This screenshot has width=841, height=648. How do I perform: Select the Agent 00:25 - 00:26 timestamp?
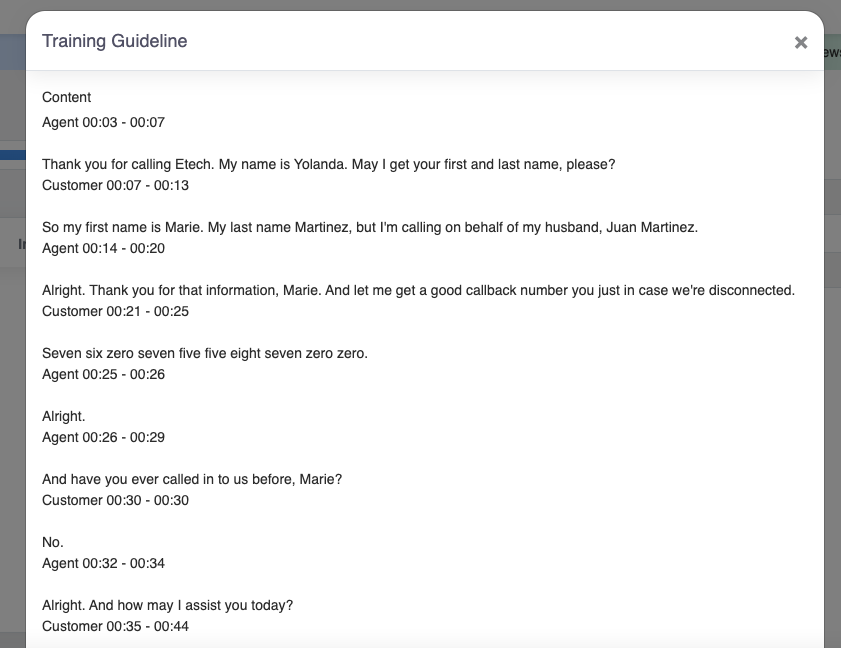pos(103,374)
